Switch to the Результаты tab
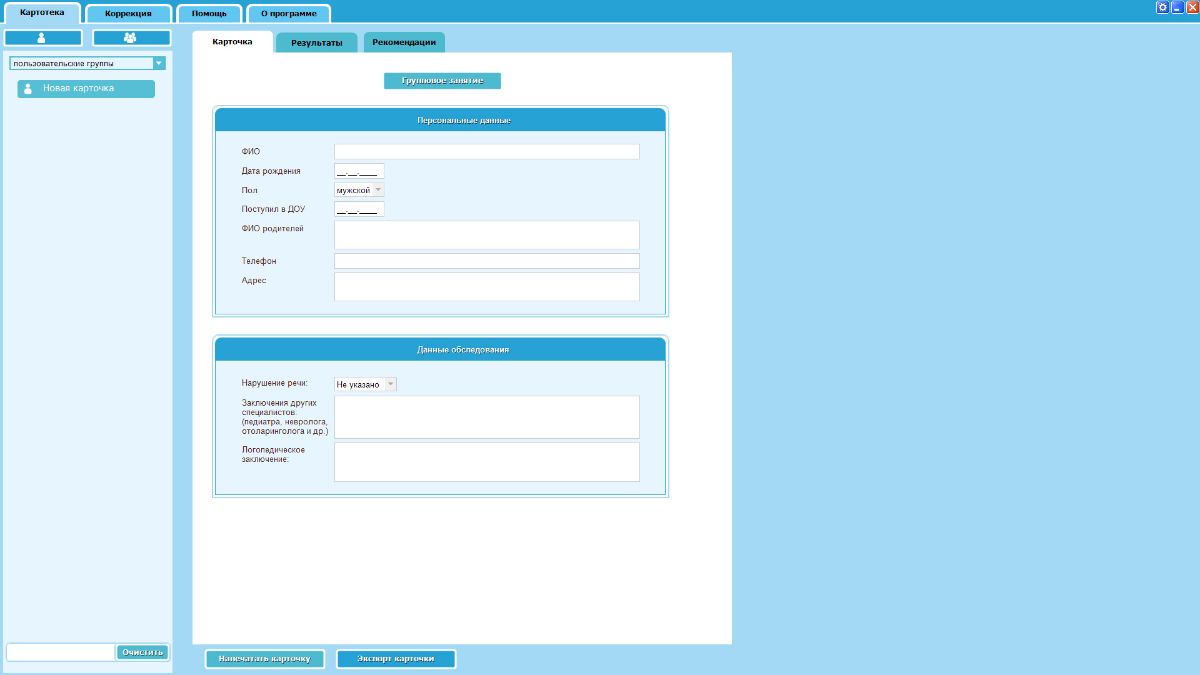The height and width of the screenshot is (675, 1200). (316, 43)
